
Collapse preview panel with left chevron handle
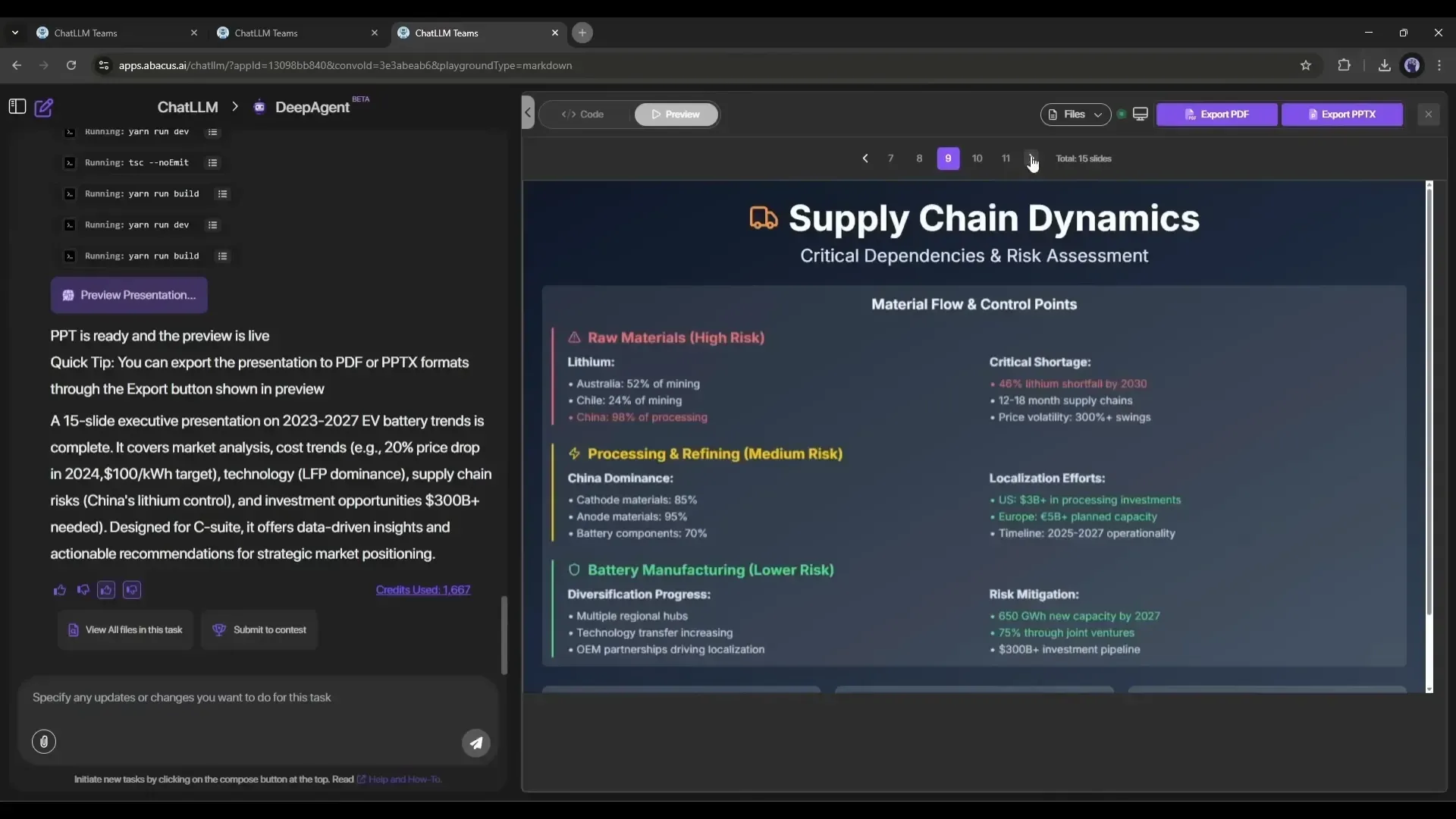528,113
